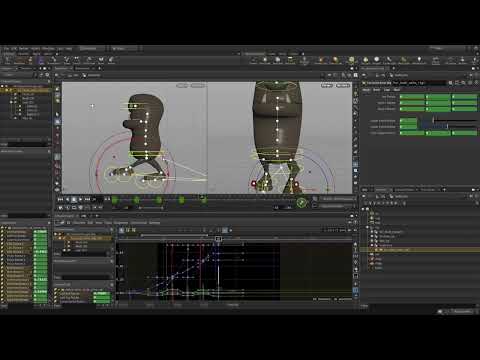Click the right viewport camera menu button
480x360 pixels.
(x=343, y=86)
